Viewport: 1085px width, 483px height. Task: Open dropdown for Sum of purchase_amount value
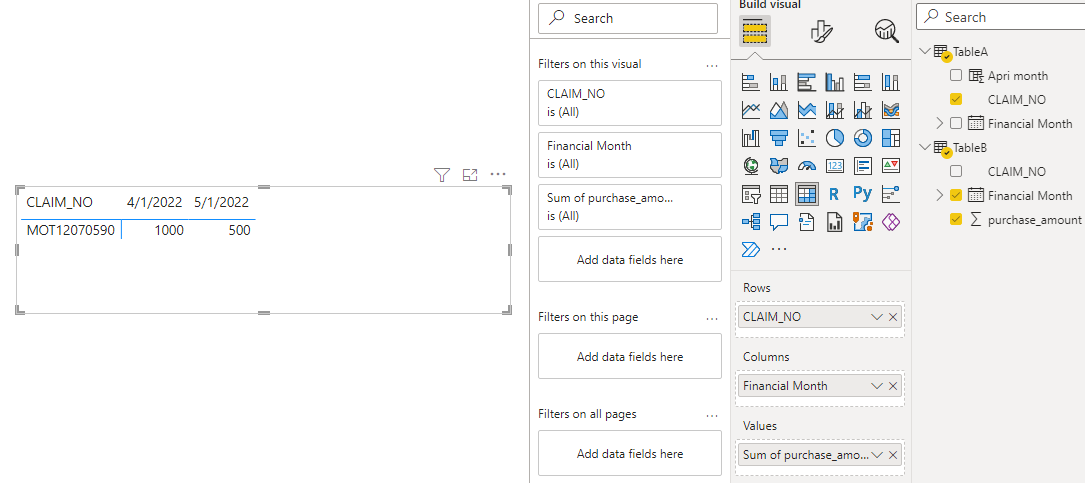click(877, 455)
